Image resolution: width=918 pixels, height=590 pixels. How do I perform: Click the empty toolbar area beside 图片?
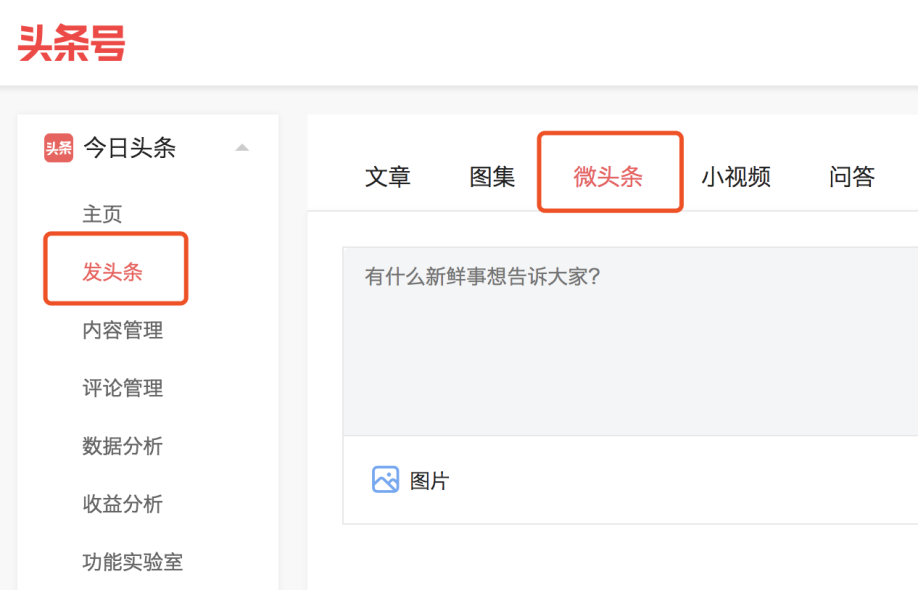(x=685, y=480)
